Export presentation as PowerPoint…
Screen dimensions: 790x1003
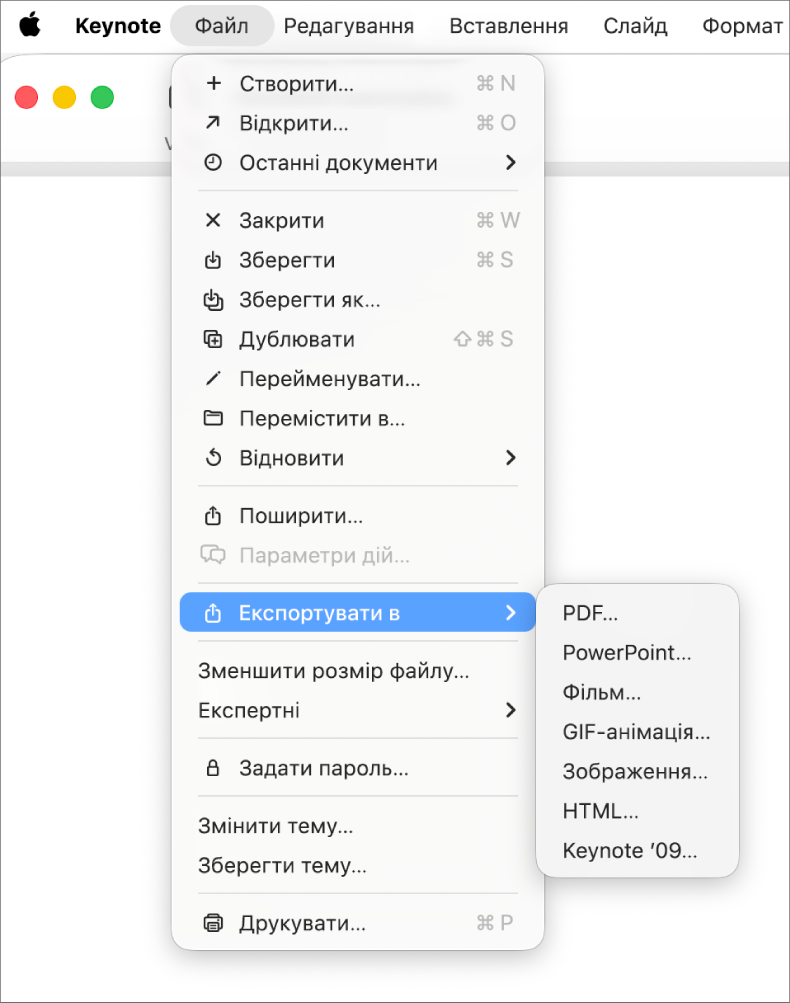pyautogui.click(x=637, y=652)
